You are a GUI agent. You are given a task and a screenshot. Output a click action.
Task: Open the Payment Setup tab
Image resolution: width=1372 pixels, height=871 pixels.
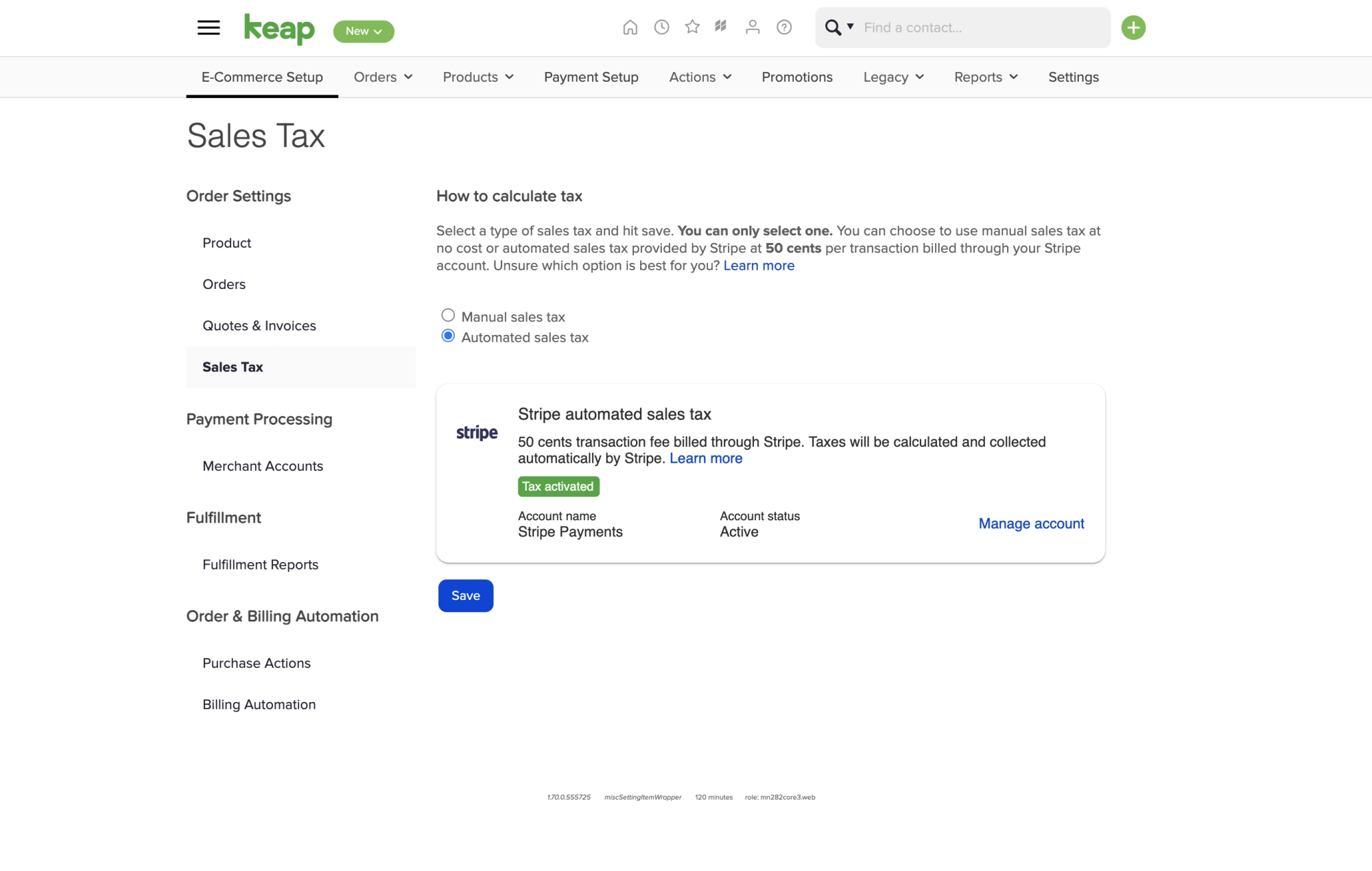tap(591, 77)
